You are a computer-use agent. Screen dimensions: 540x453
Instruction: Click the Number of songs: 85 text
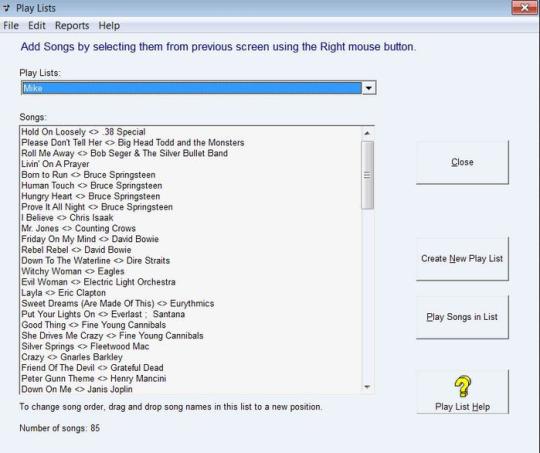pos(60,428)
